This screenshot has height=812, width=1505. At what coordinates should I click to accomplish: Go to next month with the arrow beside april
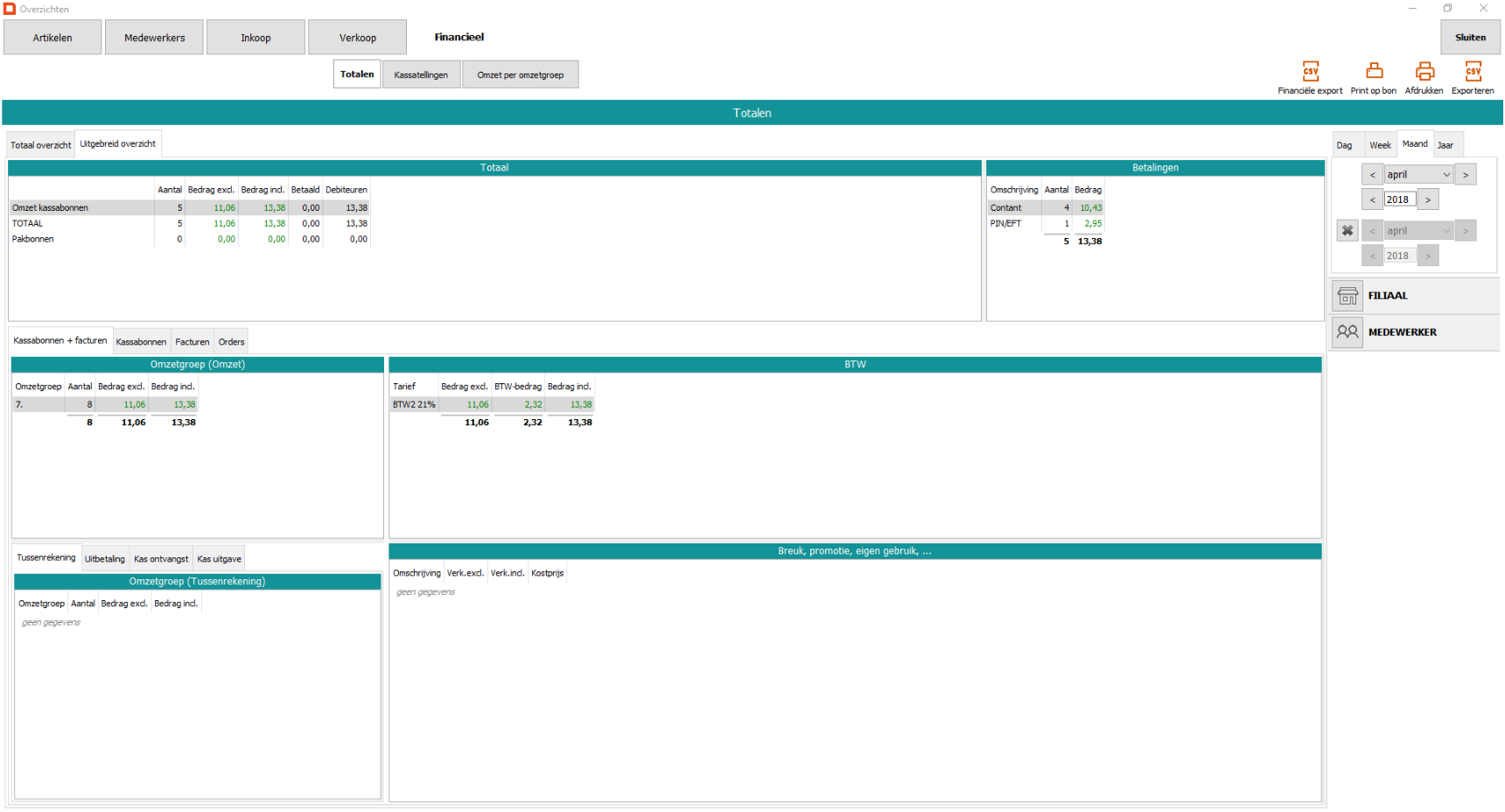[1466, 175]
